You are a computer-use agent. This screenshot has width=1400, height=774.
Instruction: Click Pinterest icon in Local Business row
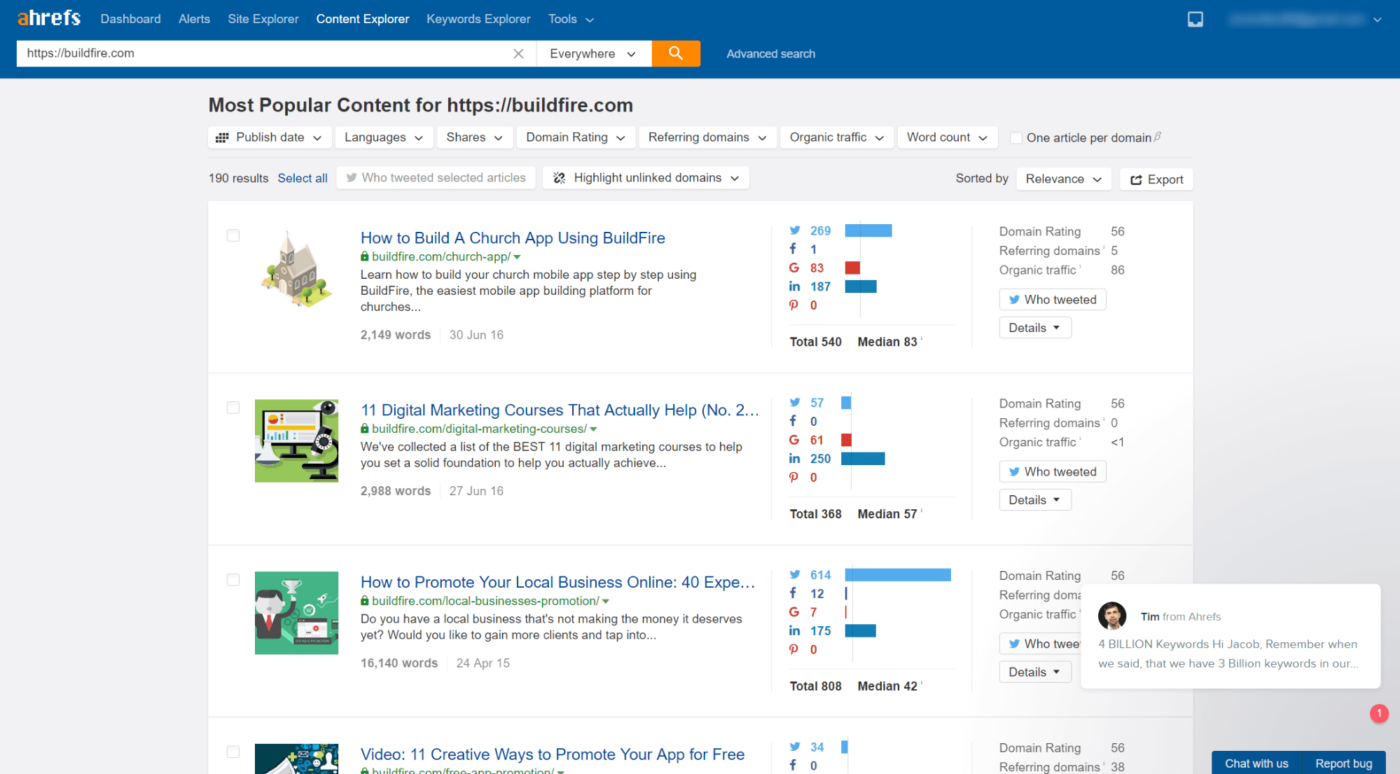click(x=794, y=650)
